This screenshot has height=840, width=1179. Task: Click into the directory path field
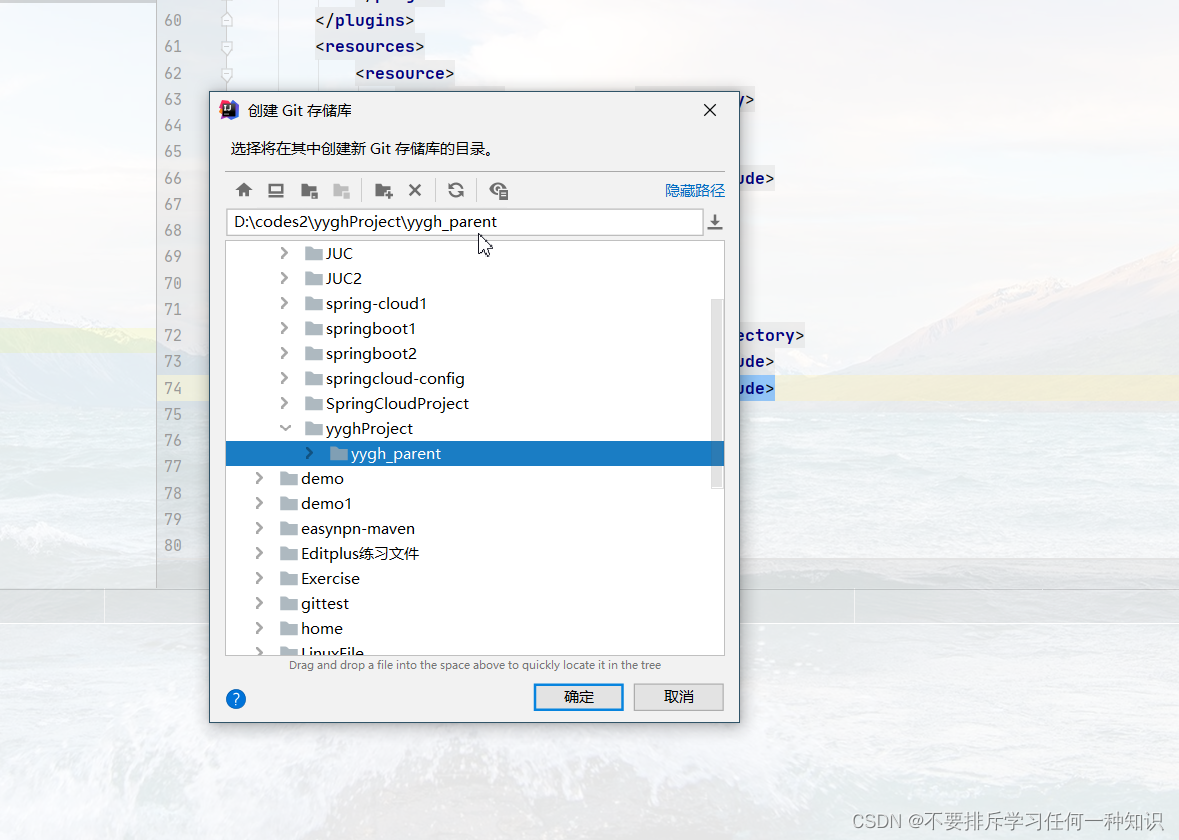pyautogui.click(x=464, y=222)
